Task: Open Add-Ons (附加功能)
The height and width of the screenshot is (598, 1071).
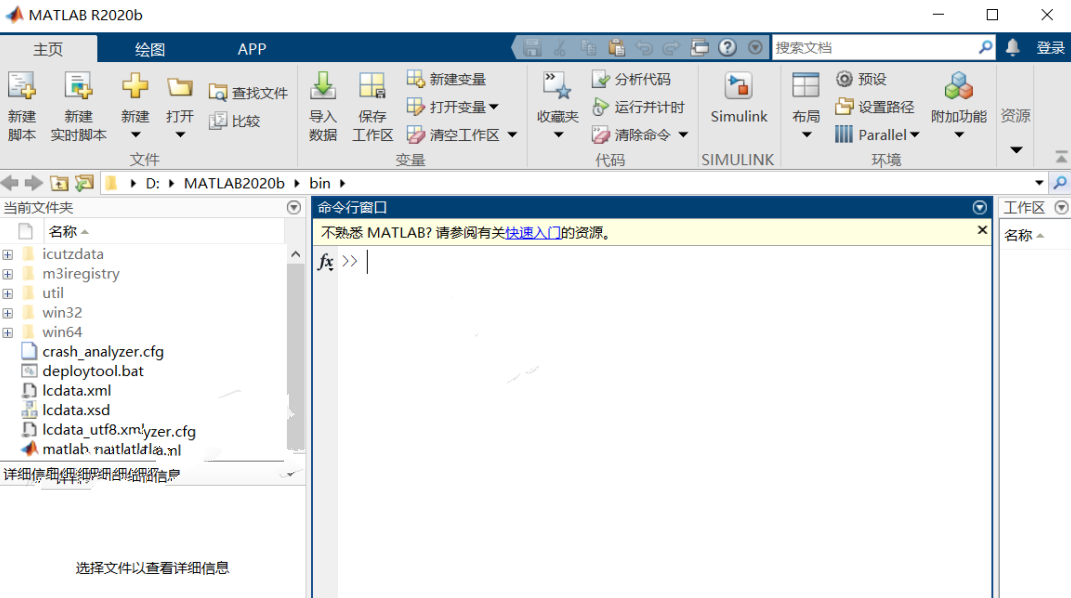Action: point(959,107)
